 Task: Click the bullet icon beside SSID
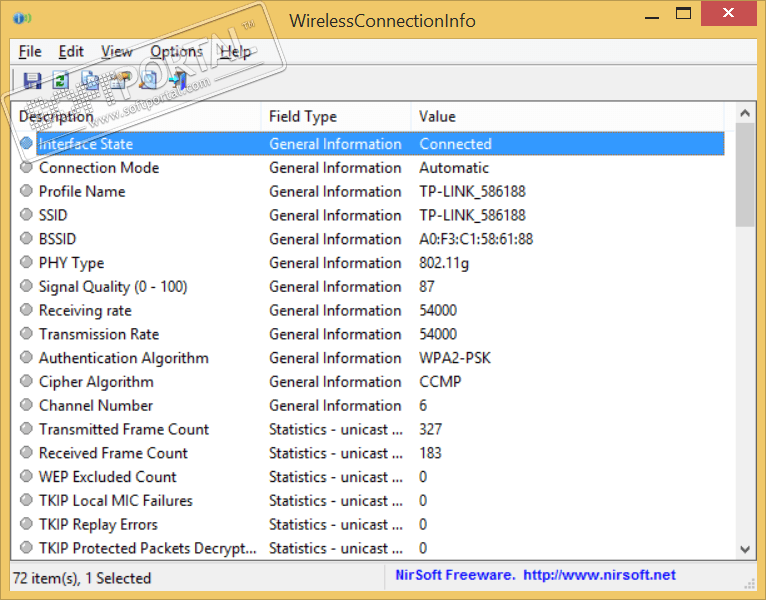pyautogui.click(x=26, y=214)
